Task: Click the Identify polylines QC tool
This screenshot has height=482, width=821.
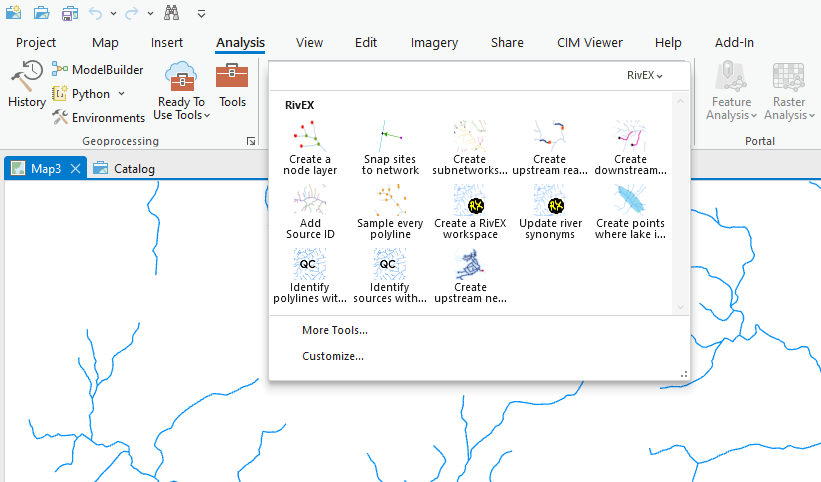Action: pos(310,275)
